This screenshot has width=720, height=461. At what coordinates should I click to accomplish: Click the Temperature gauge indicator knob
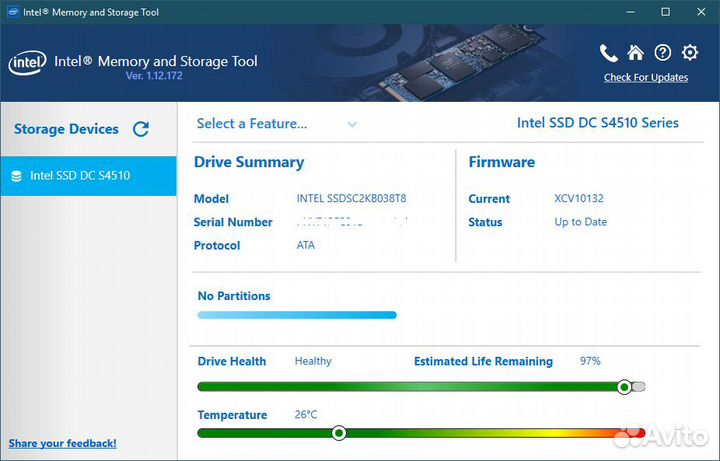coord(339,433)
